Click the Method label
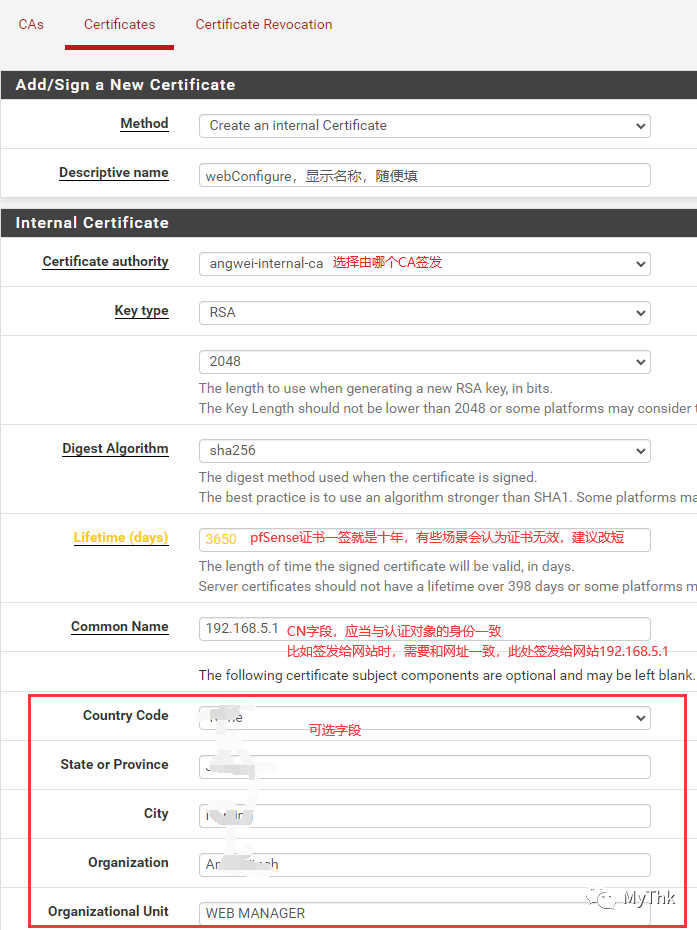This screenshot has width=697, height=930. tap(144, 123)
